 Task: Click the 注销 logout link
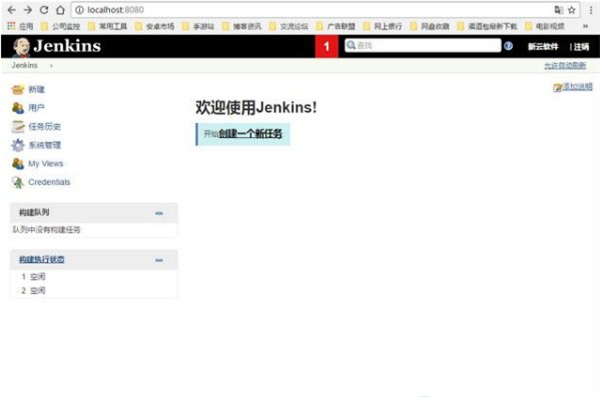coord(581,47)
